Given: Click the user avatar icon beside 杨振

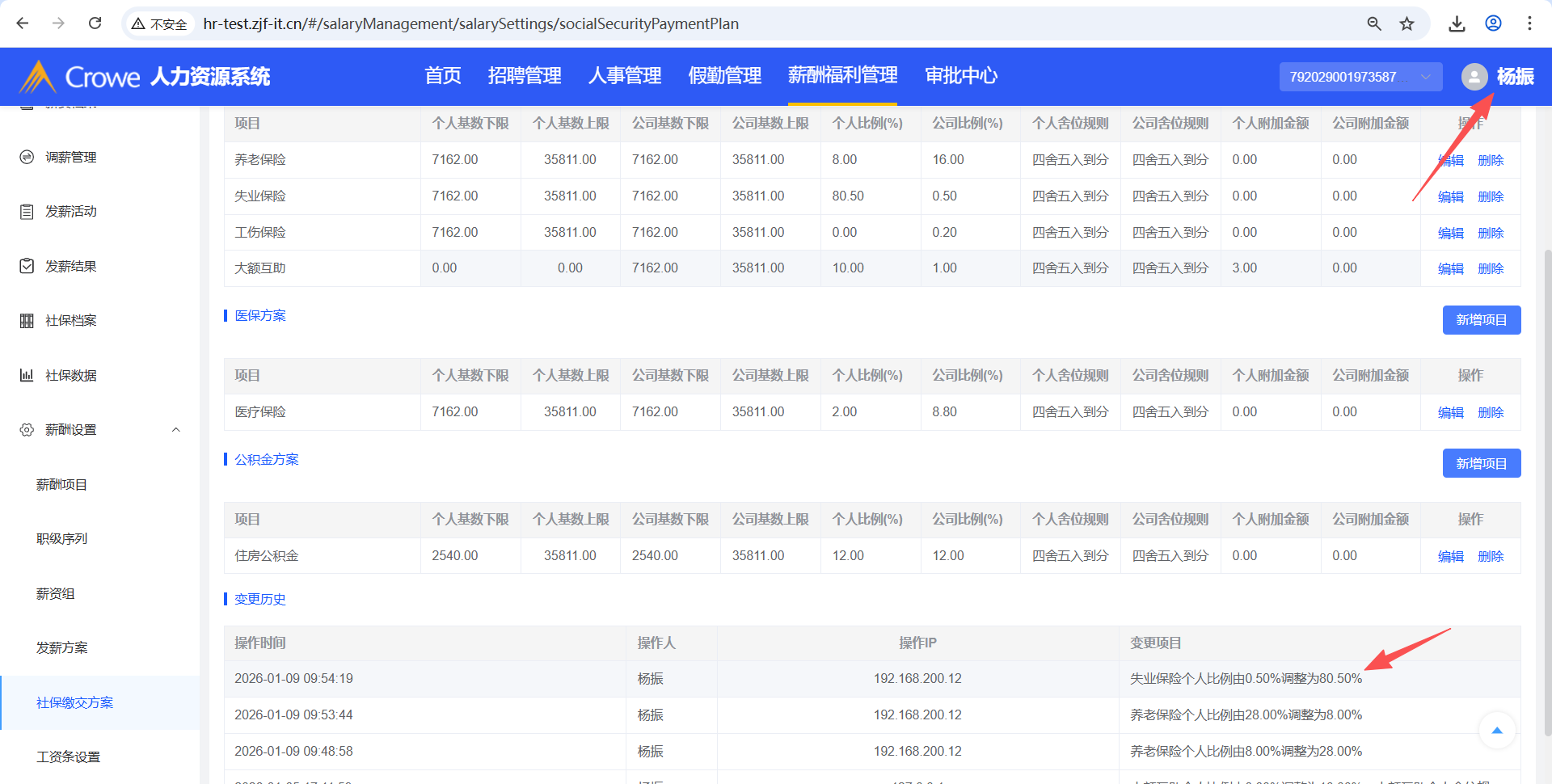Looking at the screenshot, I should [1474, 77].
